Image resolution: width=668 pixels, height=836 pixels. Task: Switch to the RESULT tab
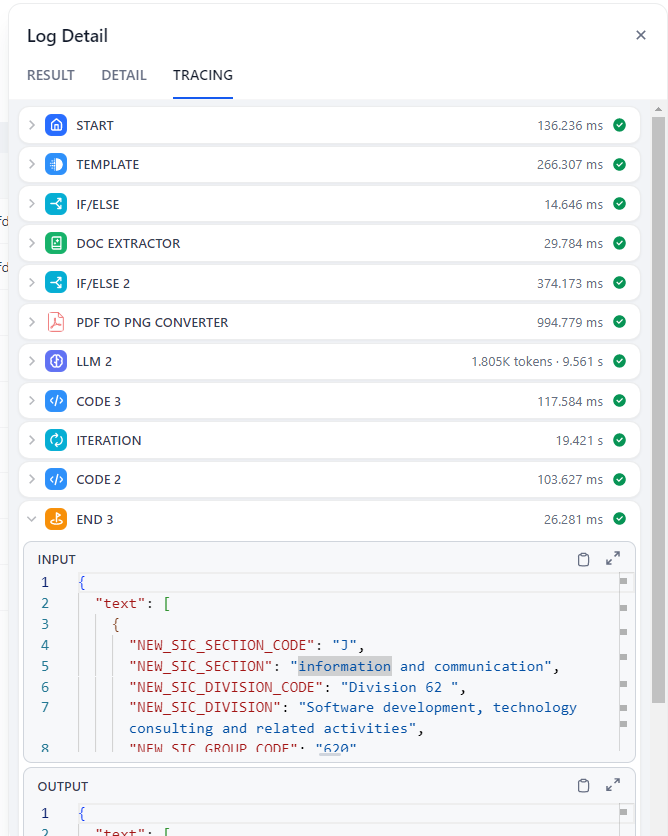(51, 75)
